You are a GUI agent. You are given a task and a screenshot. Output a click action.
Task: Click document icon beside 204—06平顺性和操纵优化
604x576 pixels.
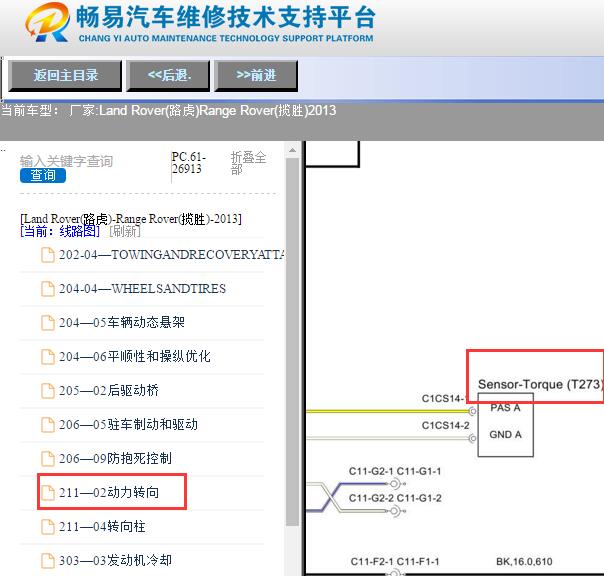[48, 357]
